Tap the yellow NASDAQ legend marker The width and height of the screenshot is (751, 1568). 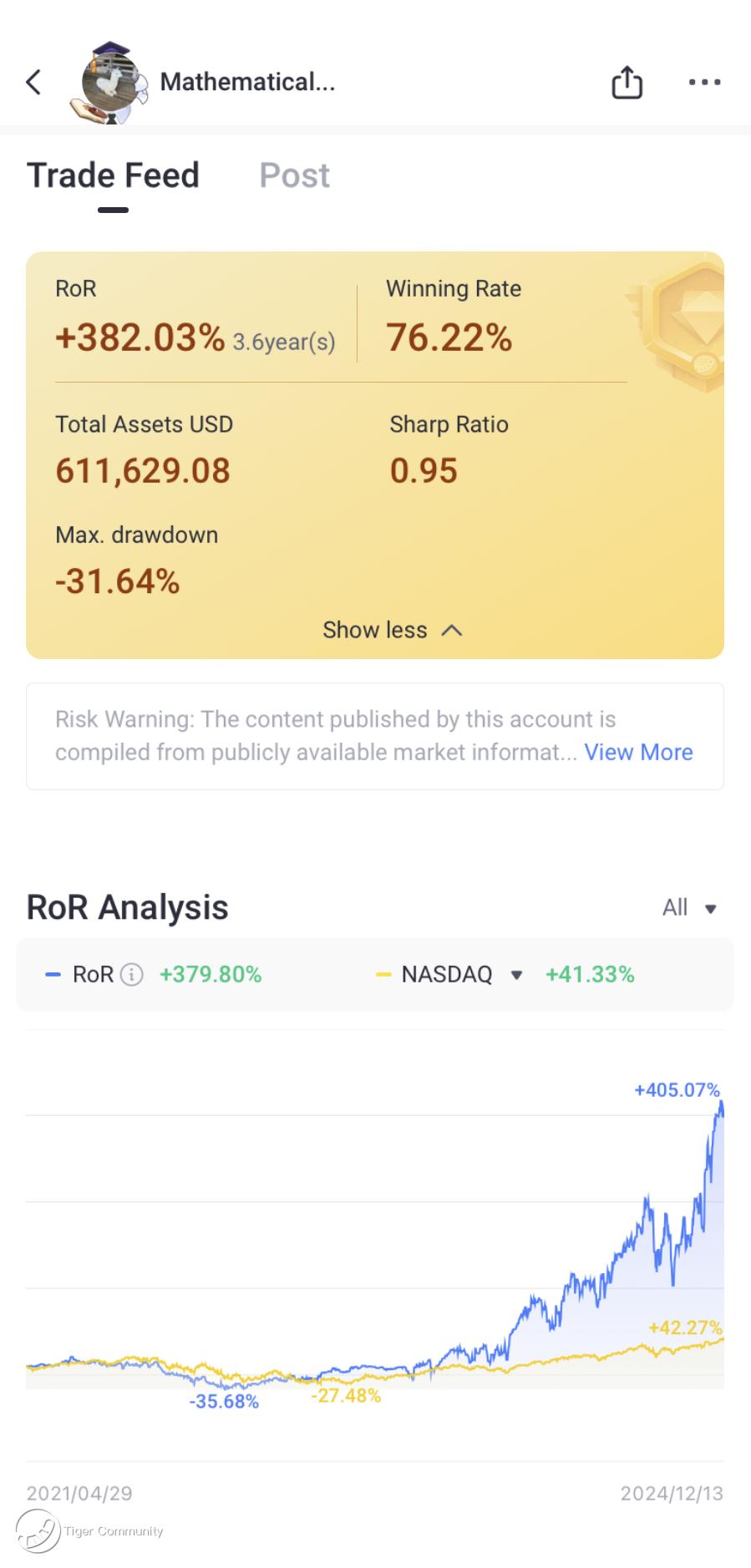[x=383, y=975]
